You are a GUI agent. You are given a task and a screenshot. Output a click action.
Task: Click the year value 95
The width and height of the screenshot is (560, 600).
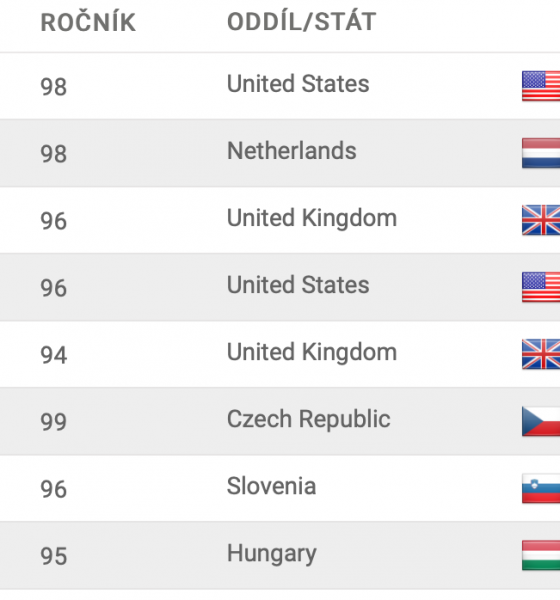[54, 556]
